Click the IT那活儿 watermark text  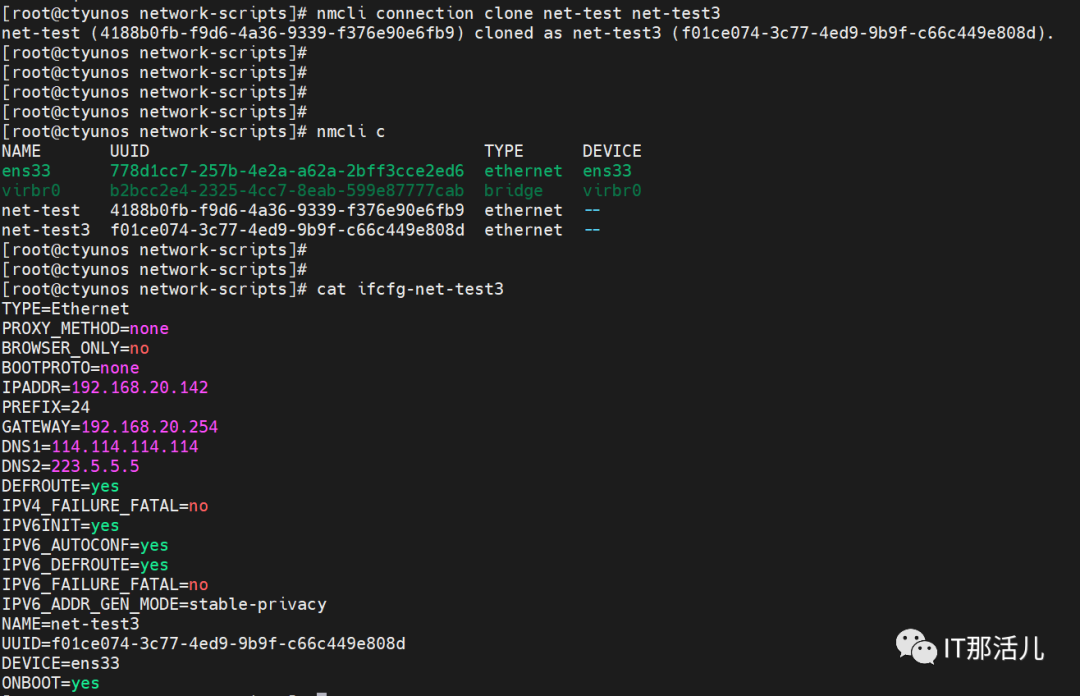tap(994, 648)
